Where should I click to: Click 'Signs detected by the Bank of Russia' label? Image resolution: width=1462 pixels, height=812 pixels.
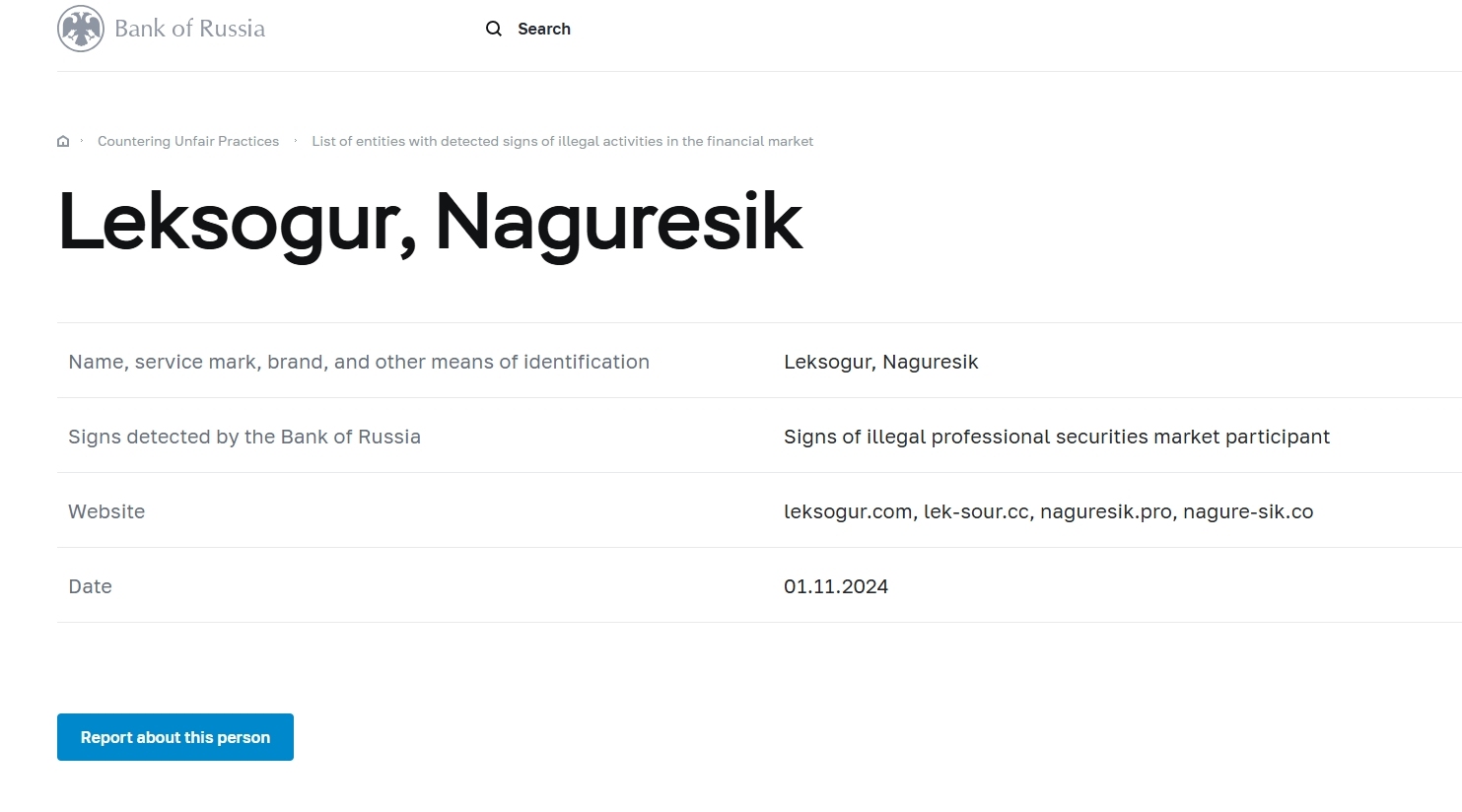pos(244,437)
